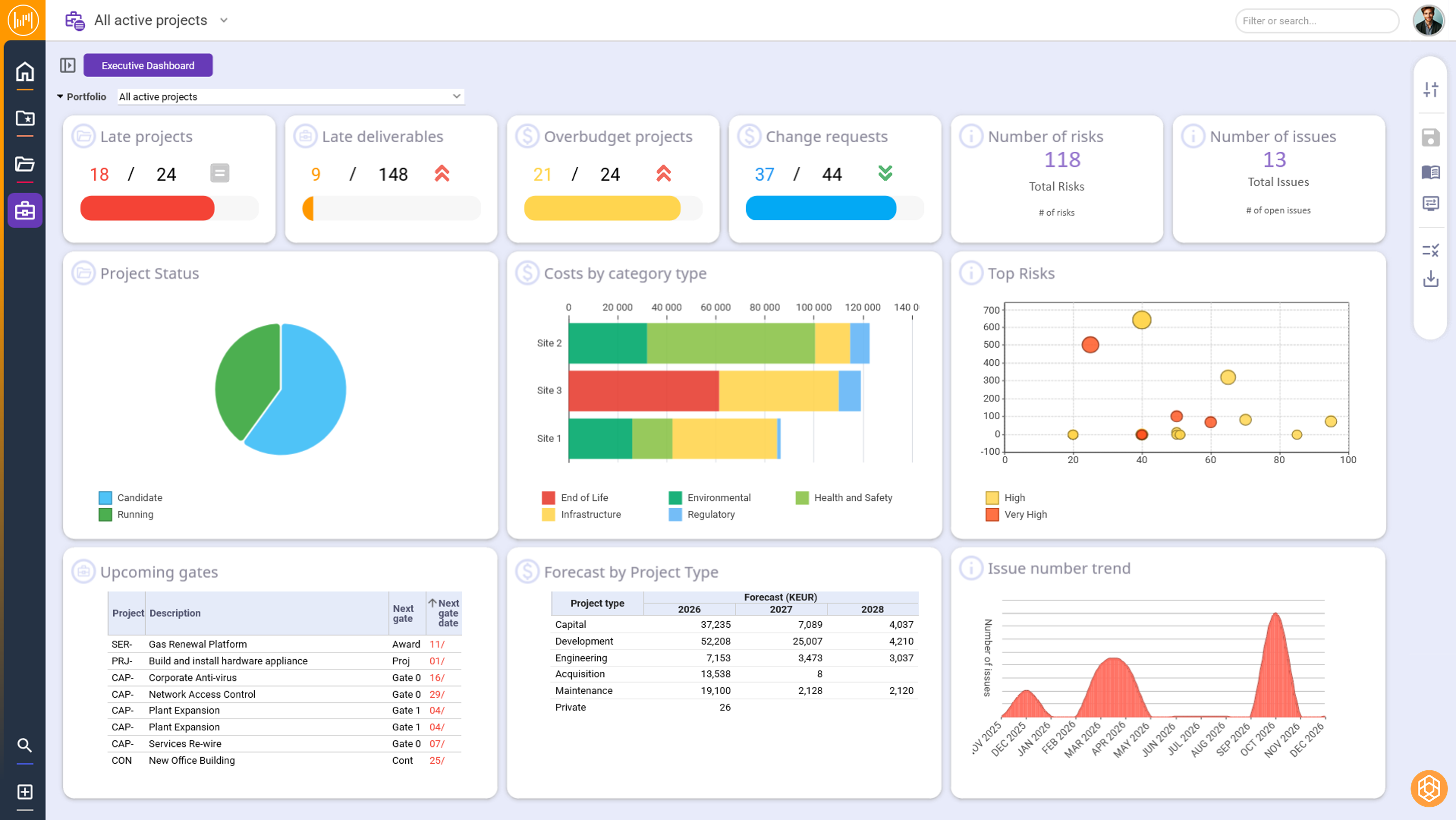Open Gas Renewal Platform gate row

(x=284, y=644)
